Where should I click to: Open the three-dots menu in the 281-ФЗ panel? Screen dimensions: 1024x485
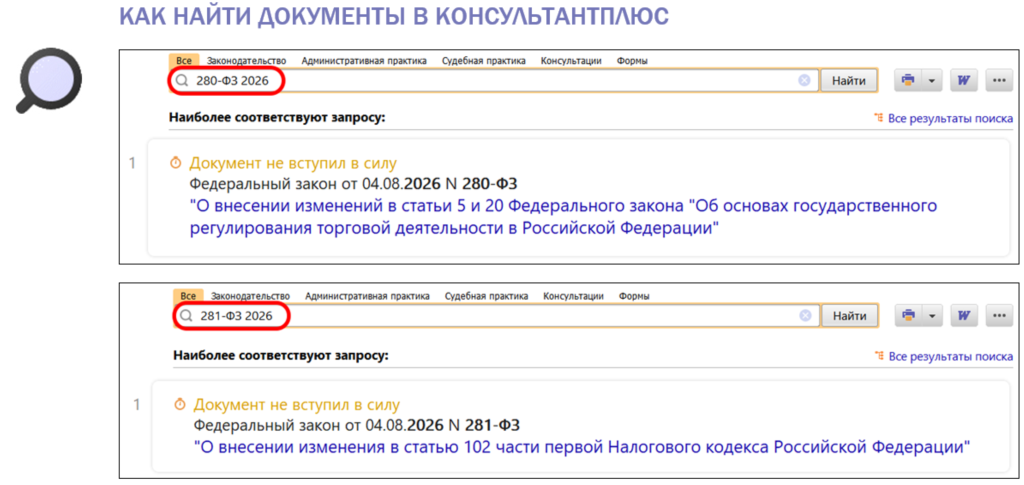pos(999,316)
